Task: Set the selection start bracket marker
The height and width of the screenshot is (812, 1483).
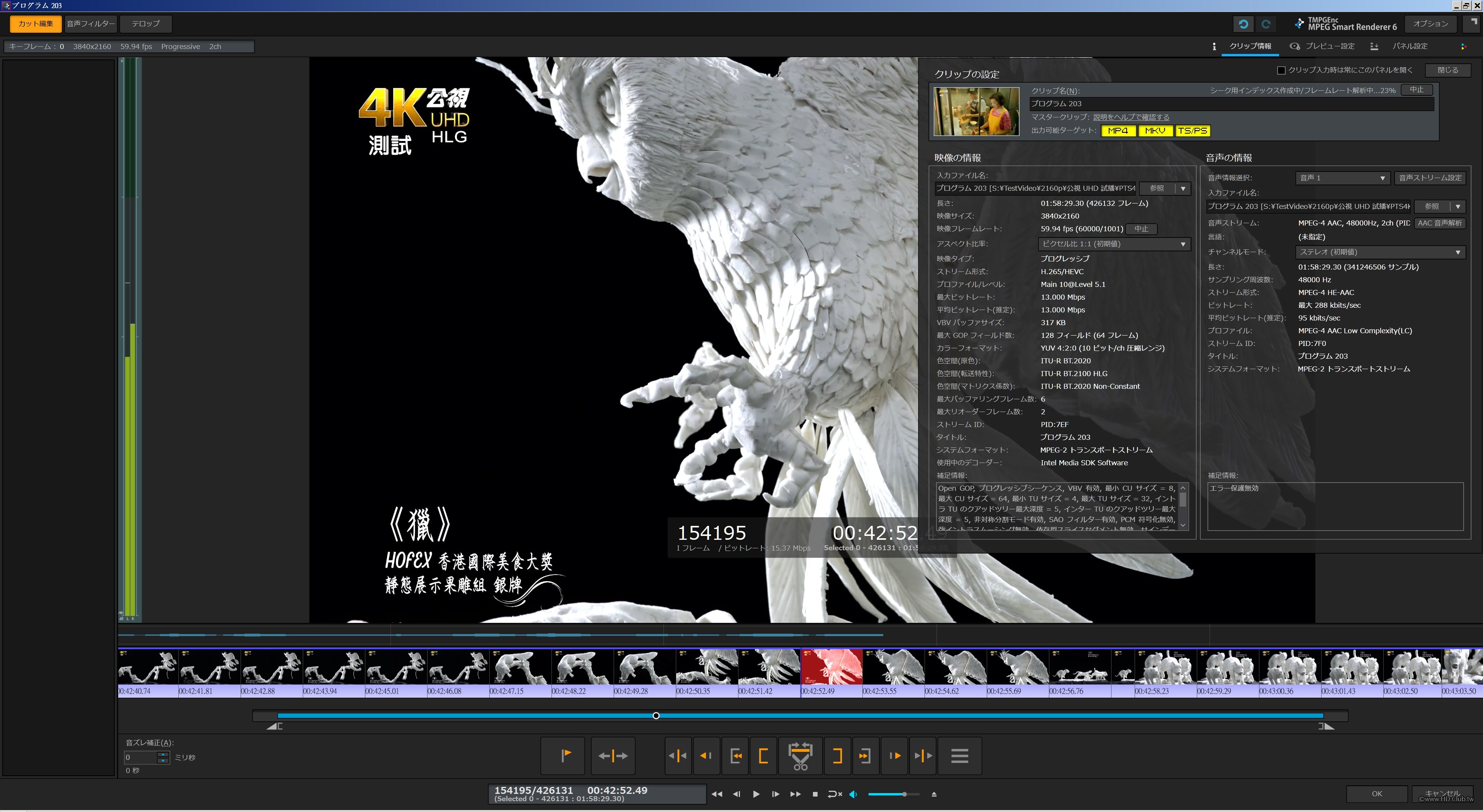Action: (x=764, y=756)
